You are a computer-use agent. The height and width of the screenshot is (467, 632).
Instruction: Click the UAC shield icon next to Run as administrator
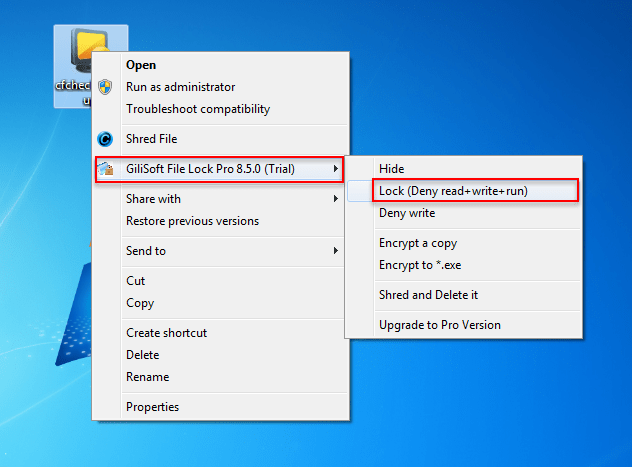[x=105, y=87]
